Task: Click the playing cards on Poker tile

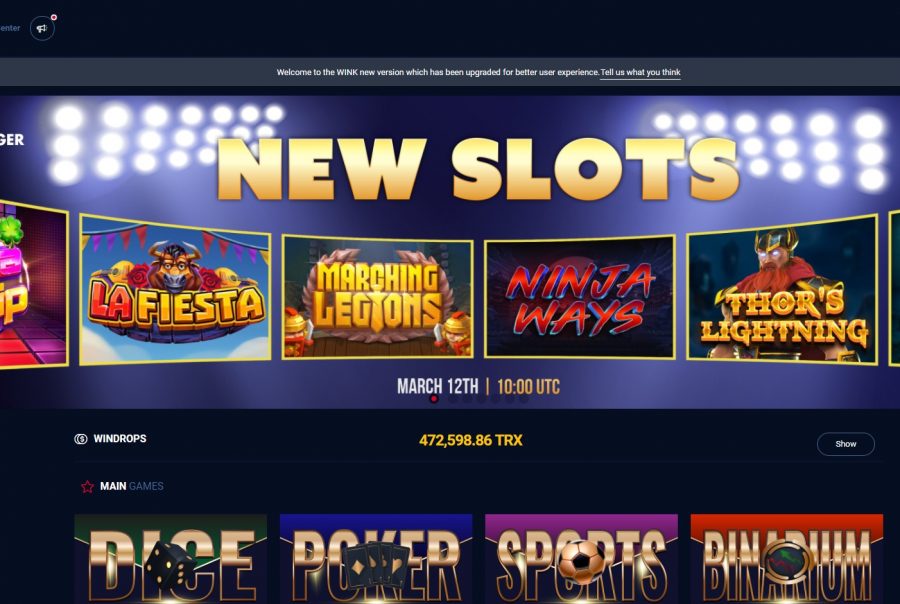Action: tap(376, 565)
